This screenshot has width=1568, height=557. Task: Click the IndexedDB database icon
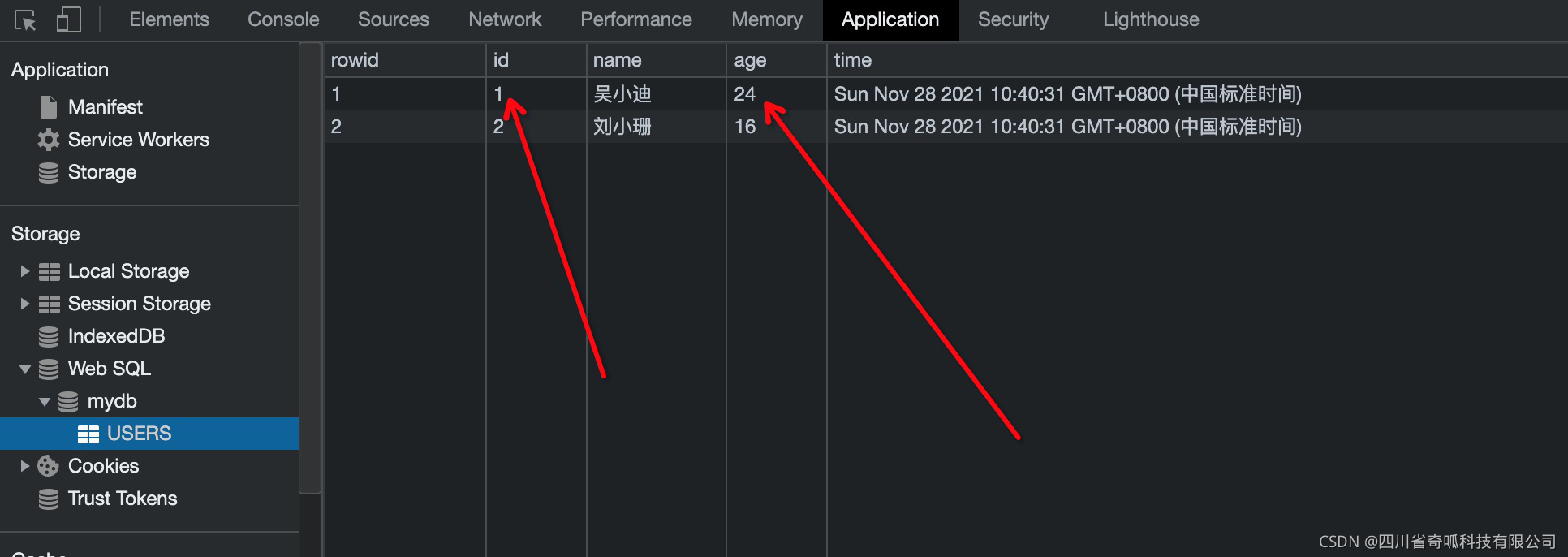(49, 336)
